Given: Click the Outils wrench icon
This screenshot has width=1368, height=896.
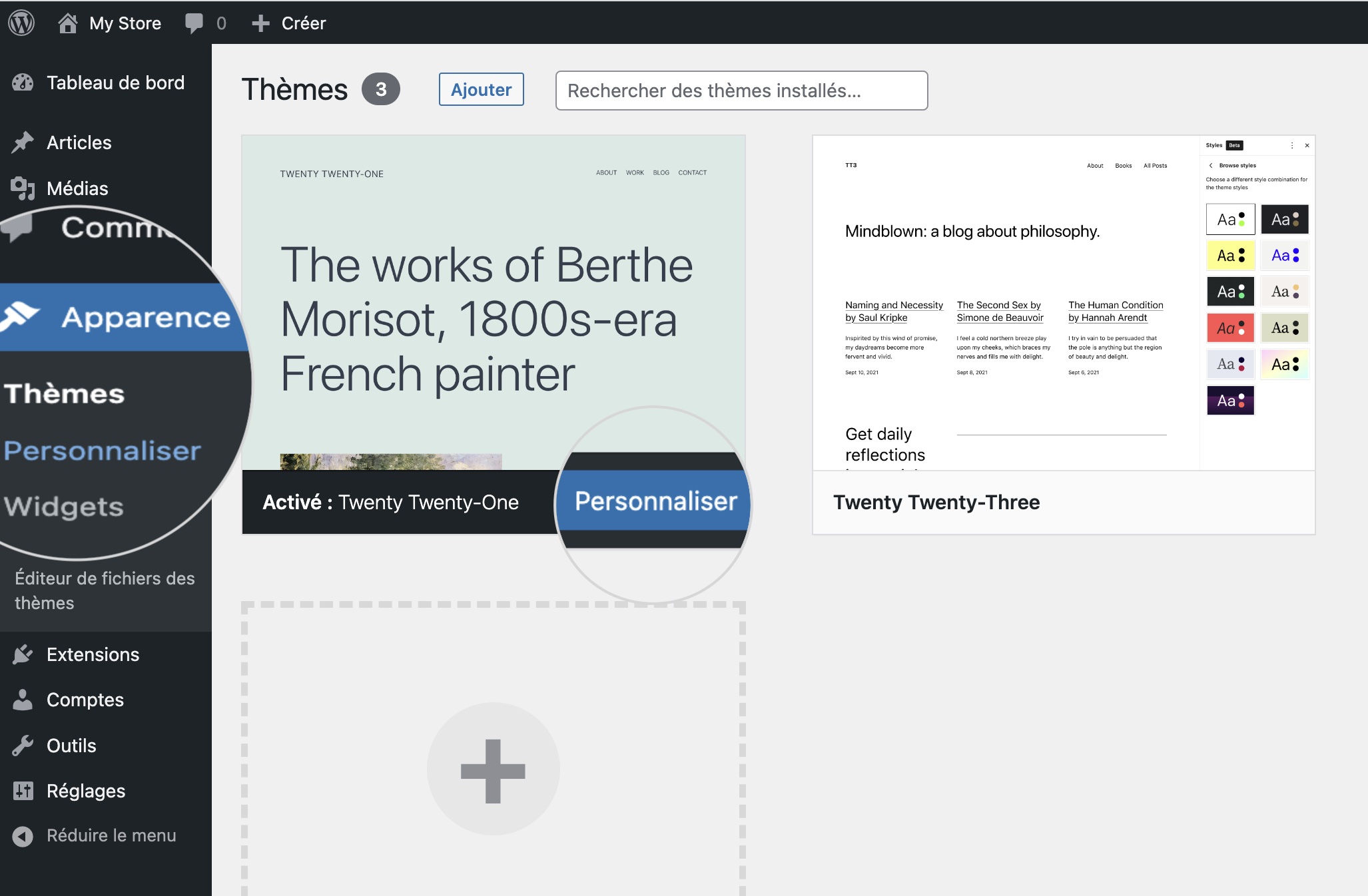Looking at the screenshot, I should coord(23,746).
